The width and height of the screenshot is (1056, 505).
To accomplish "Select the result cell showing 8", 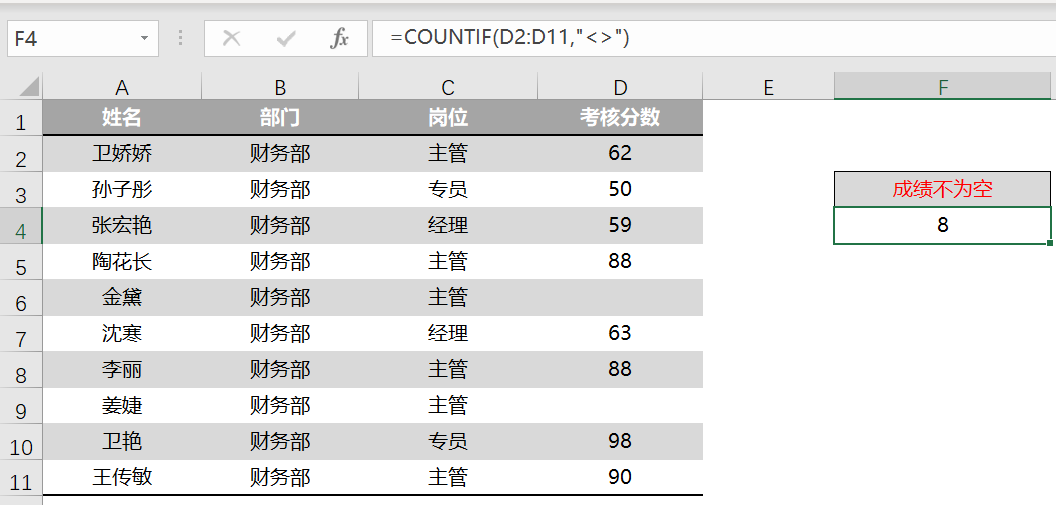I will click(943, 225).
